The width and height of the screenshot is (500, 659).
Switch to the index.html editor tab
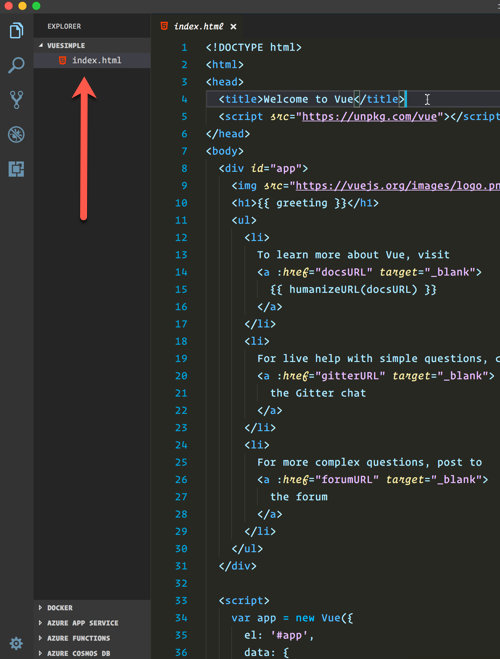pyautogui.click(x=199, y=26)
